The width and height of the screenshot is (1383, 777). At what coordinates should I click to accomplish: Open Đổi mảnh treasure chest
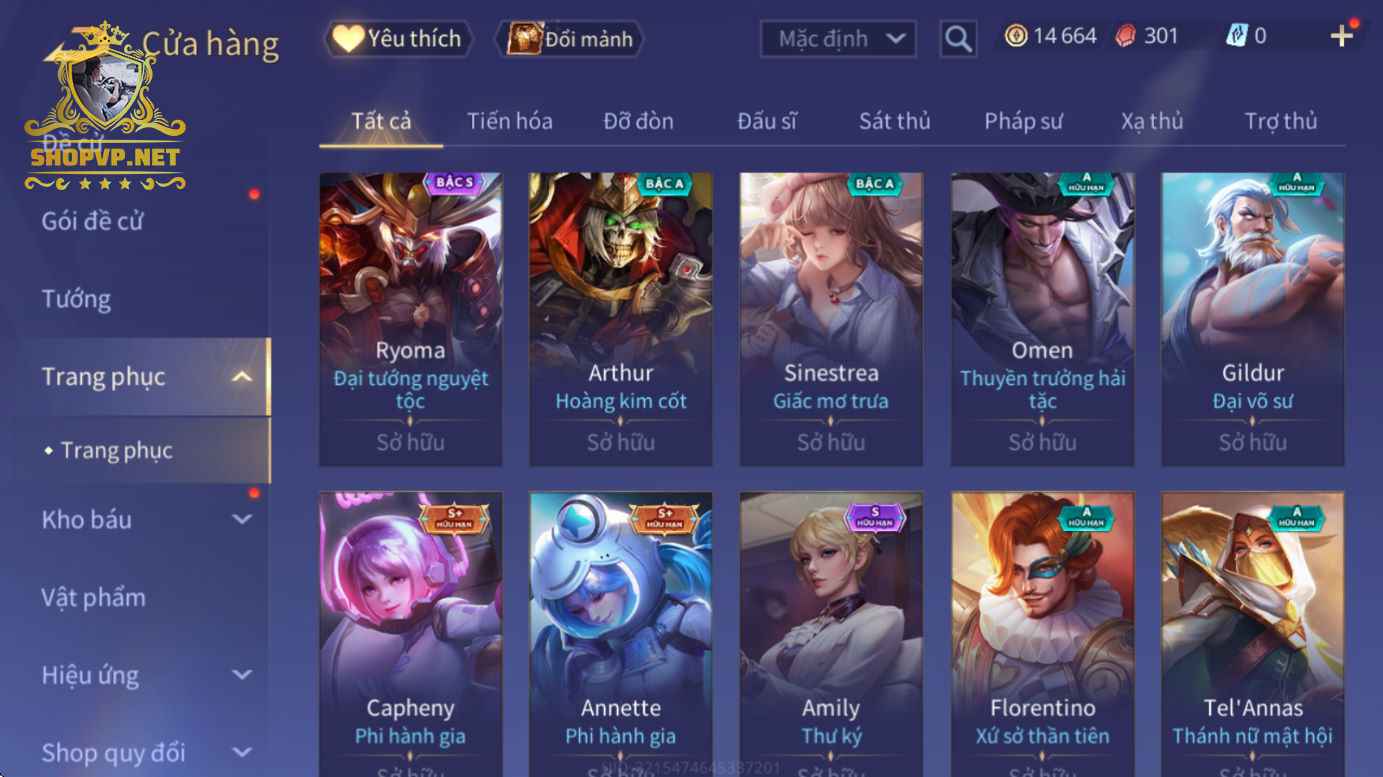pos(570,39)
